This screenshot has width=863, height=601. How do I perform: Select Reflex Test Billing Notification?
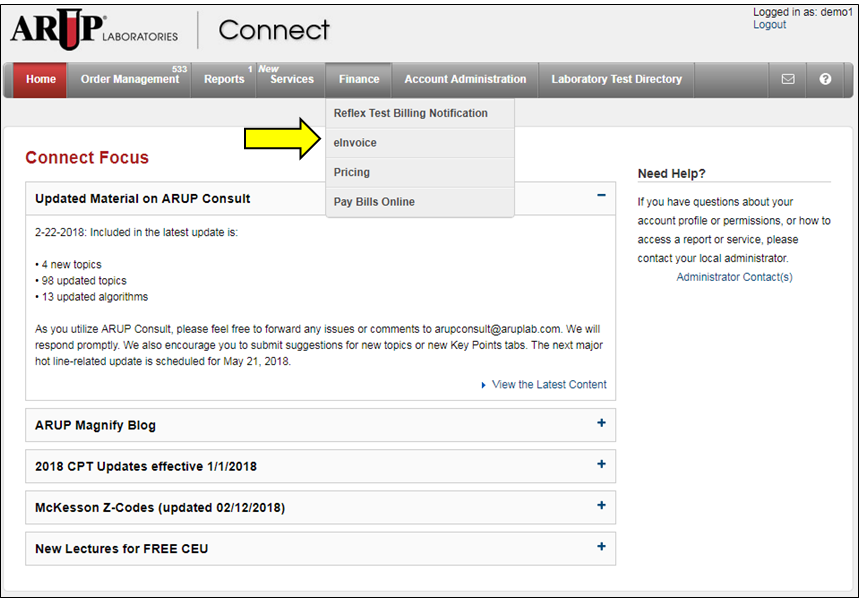[x=420, y=113]
